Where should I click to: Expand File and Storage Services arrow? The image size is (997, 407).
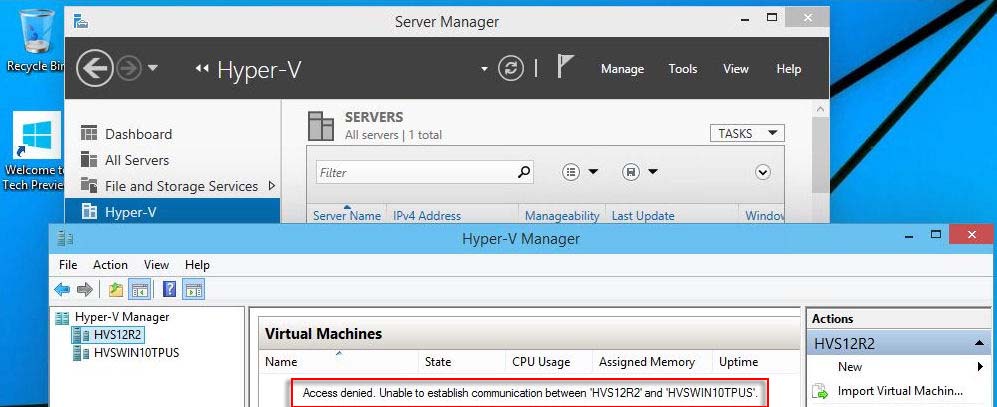click(272, 186)
